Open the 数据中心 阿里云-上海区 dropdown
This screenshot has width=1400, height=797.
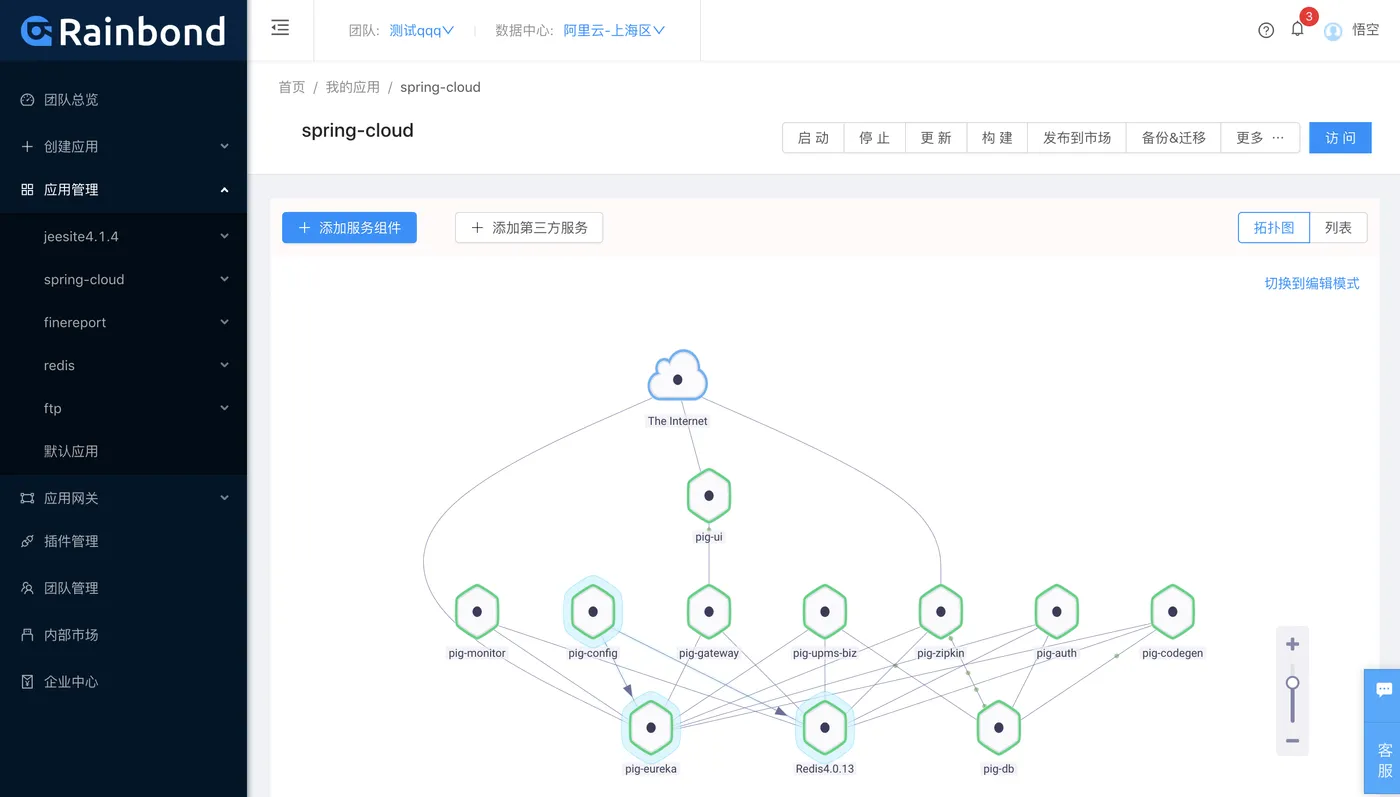pyautogui.click(x=614, y=31)
